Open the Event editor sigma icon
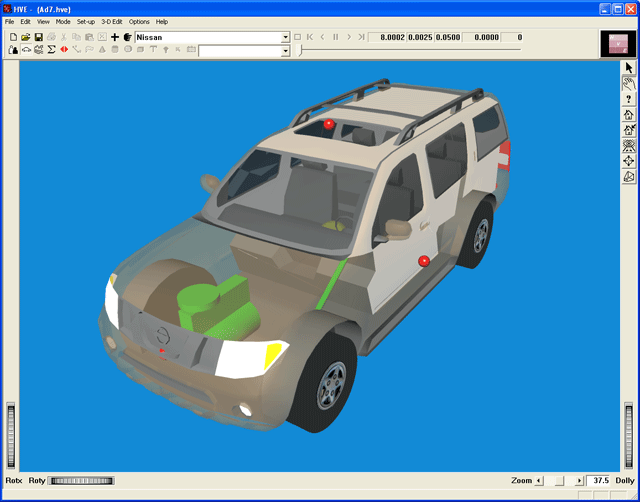This screenshot has height=502, width=640. pyautogui.click(x=51, y=50)
